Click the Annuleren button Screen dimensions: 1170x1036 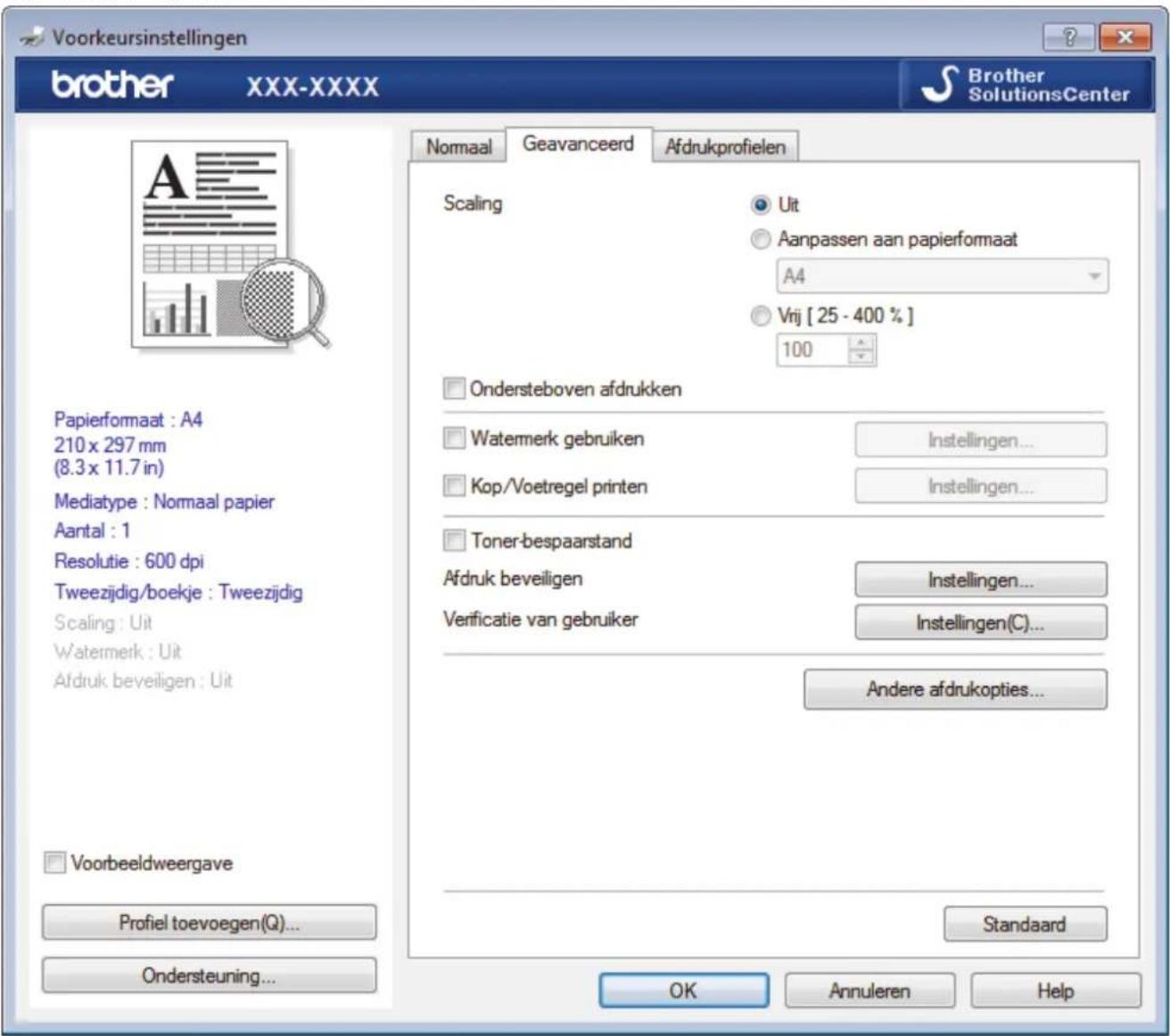coord(869,991)
